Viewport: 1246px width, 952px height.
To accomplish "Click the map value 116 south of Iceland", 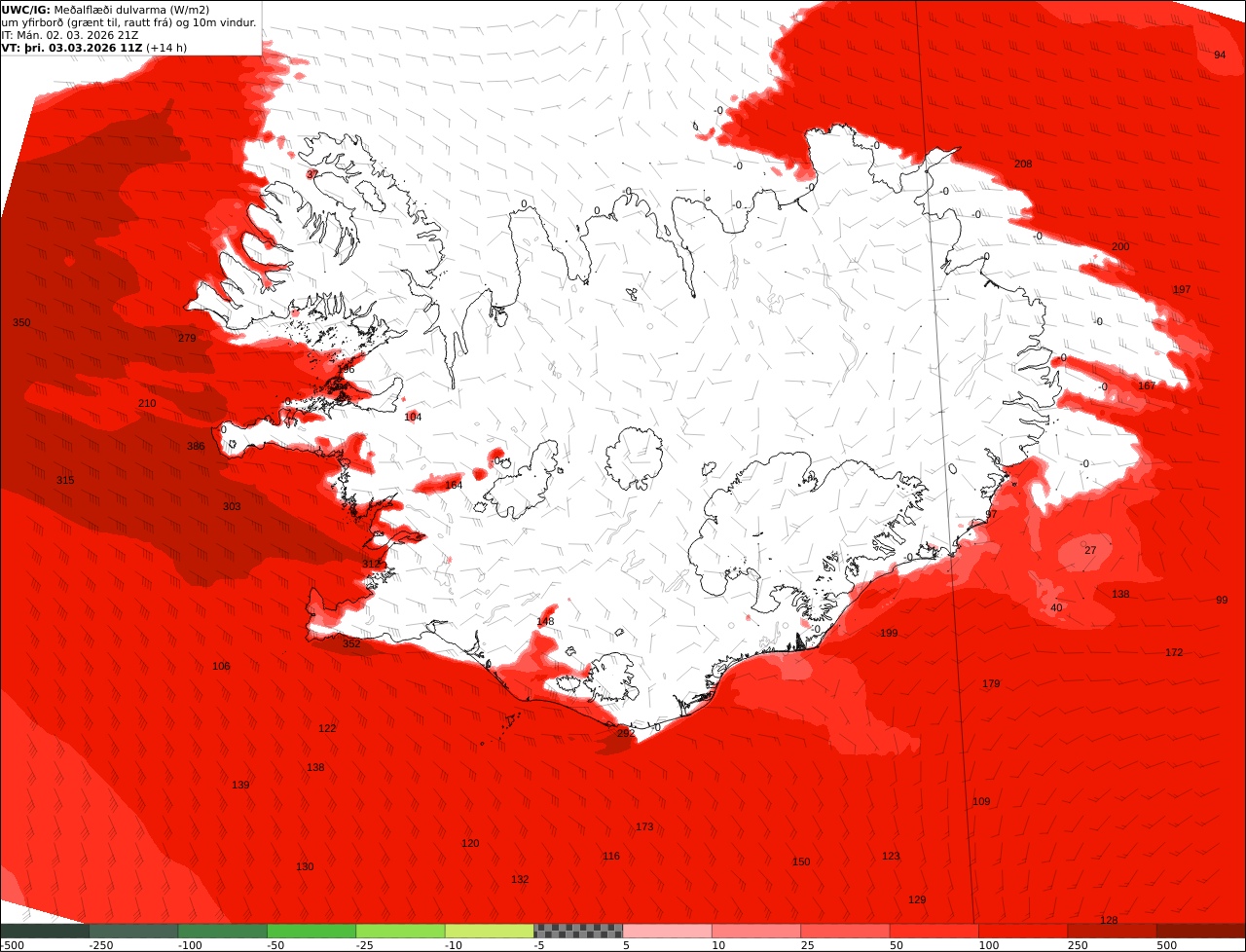I will 610,857.
